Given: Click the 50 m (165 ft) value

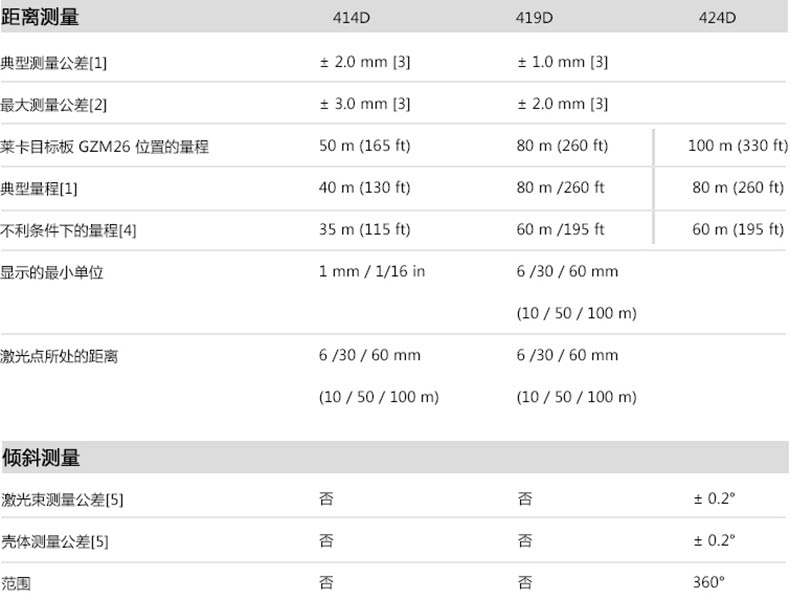Looking at the screenshot, I should [x=364, y=146].
